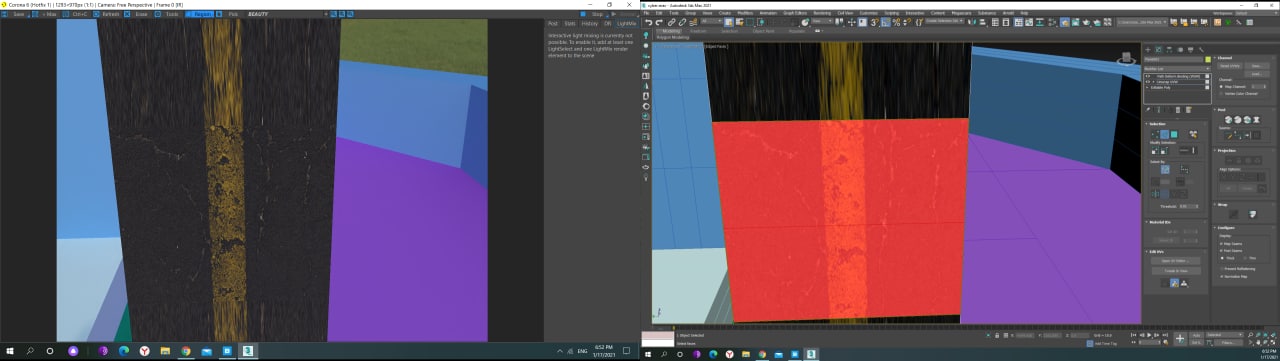Activate the Select and Link tool
1280x361 pixels.
[671, 22]
